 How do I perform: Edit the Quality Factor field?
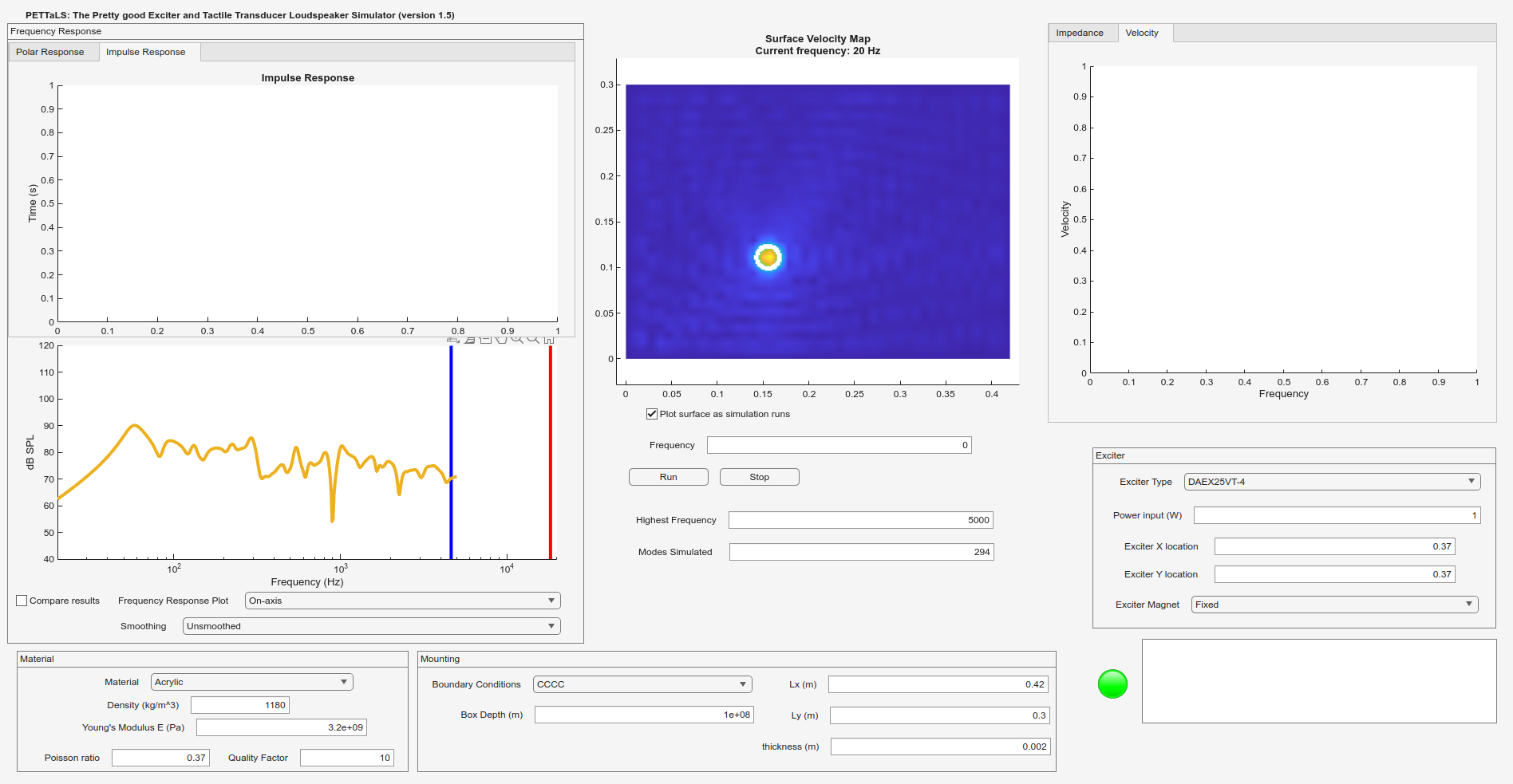point(347,758)
